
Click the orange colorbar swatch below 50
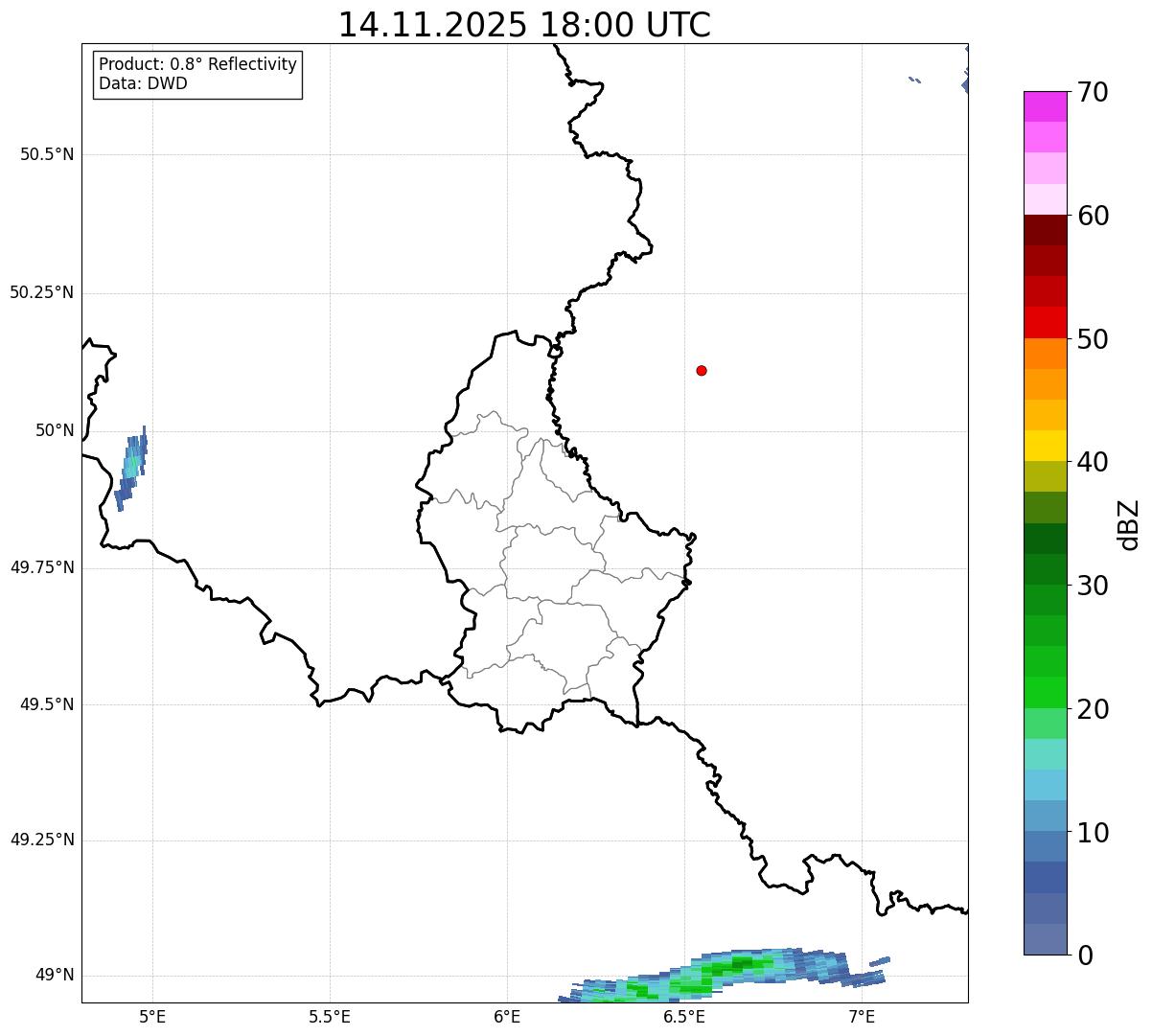click(x=1045, y=354)
